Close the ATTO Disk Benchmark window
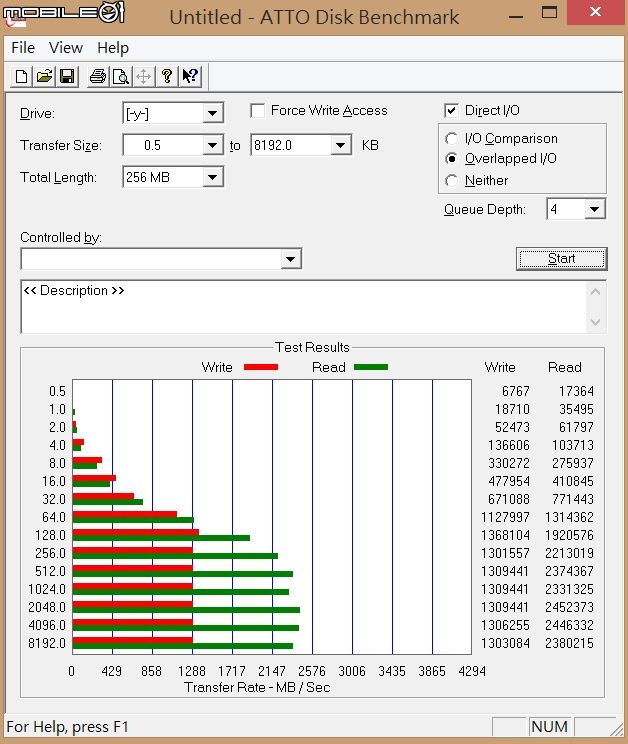Screen dimensions: 628x744 (595, 12)
